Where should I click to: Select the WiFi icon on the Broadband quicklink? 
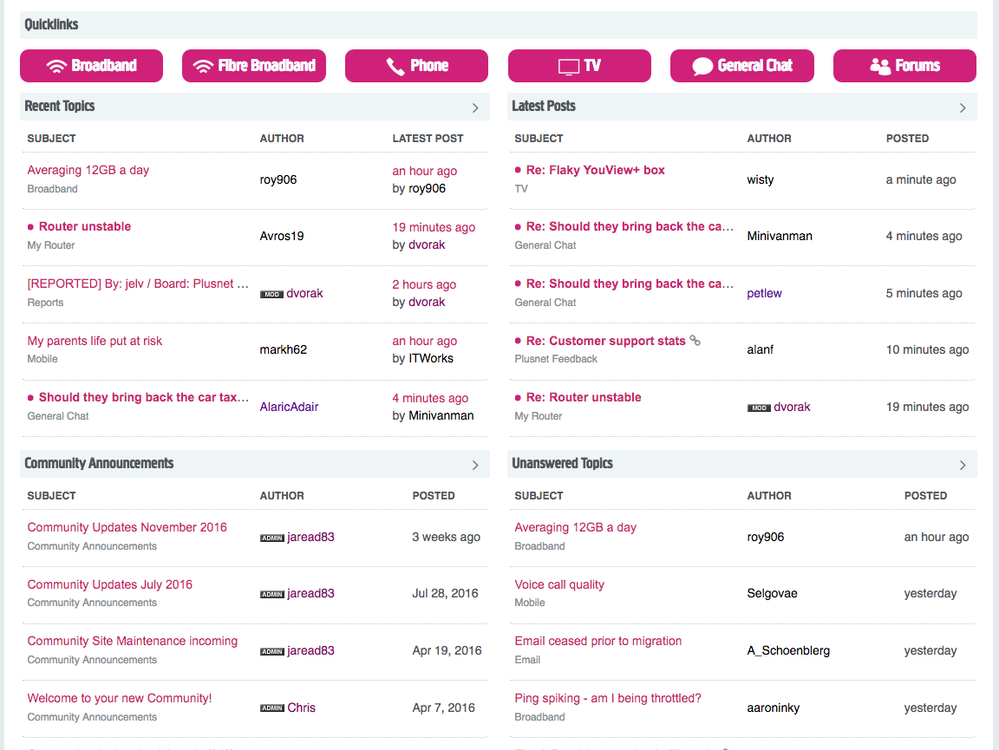56,65
